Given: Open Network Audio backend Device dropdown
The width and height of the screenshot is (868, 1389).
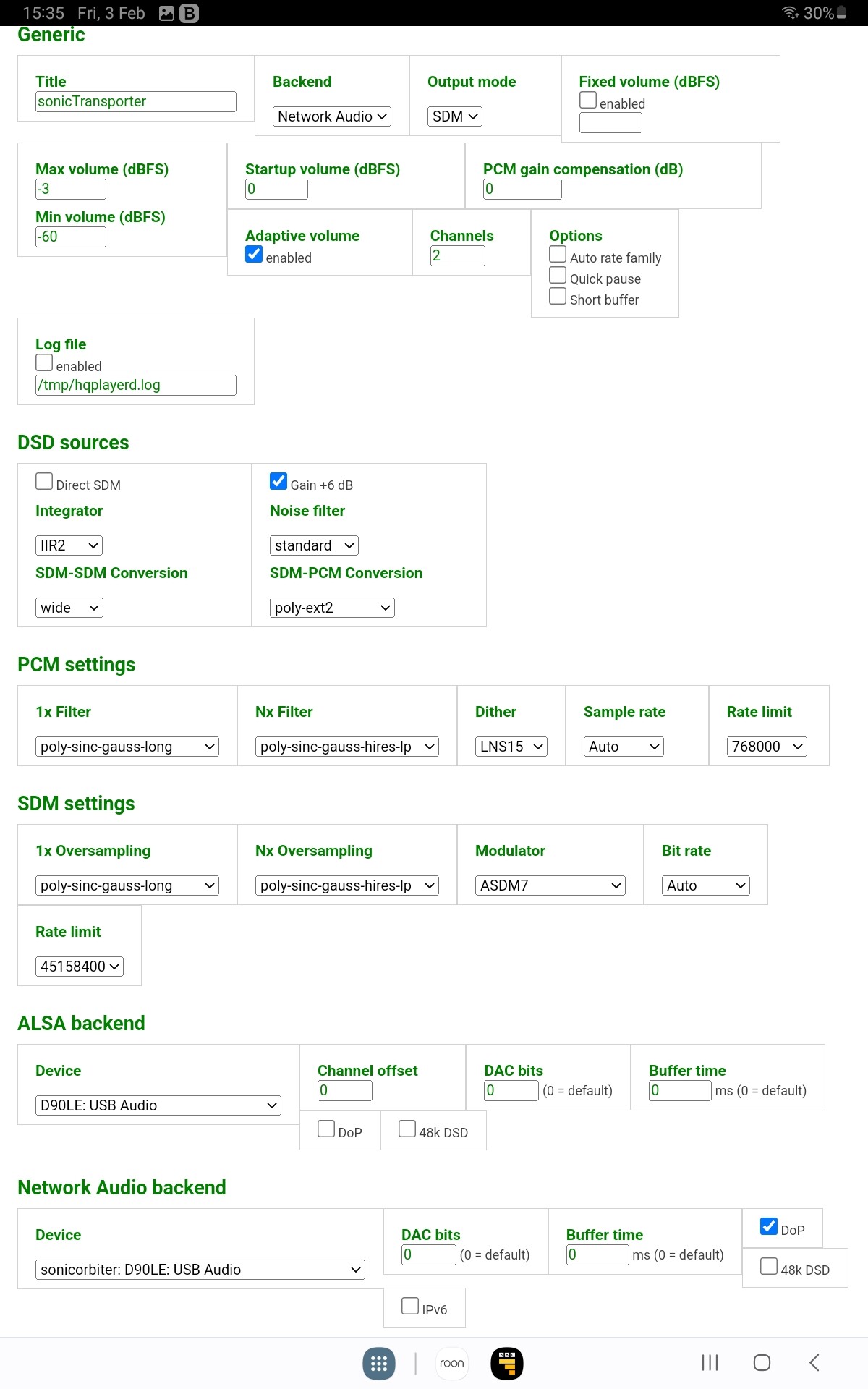Looking at the screenshot, I should click(x=200, y=1270).
